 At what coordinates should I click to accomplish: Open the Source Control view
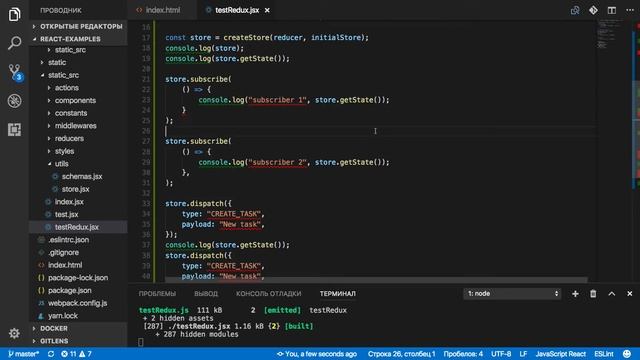point(15,72)
